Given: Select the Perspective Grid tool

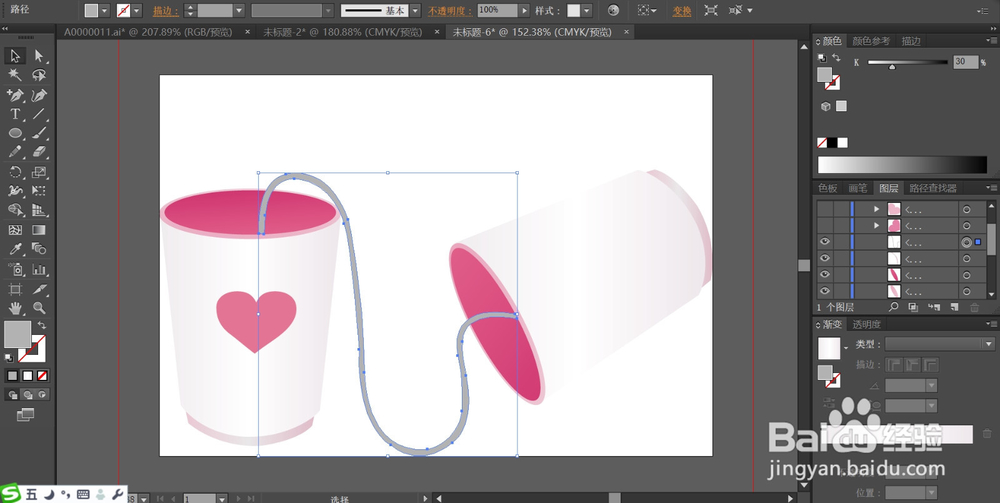Looking at the screenshot, I should (39, 210).
